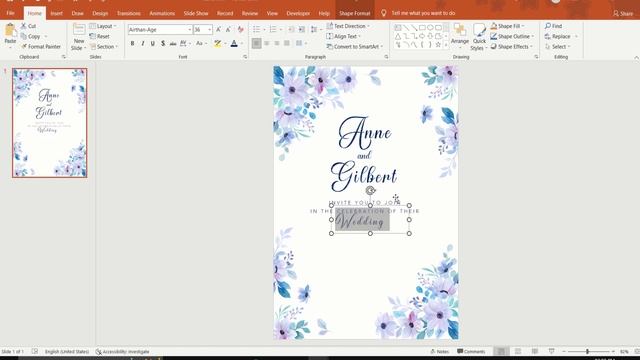Switch to the Shape Format tab
Viewport: 640px width, 360px height.
click(x=355, y=13)
